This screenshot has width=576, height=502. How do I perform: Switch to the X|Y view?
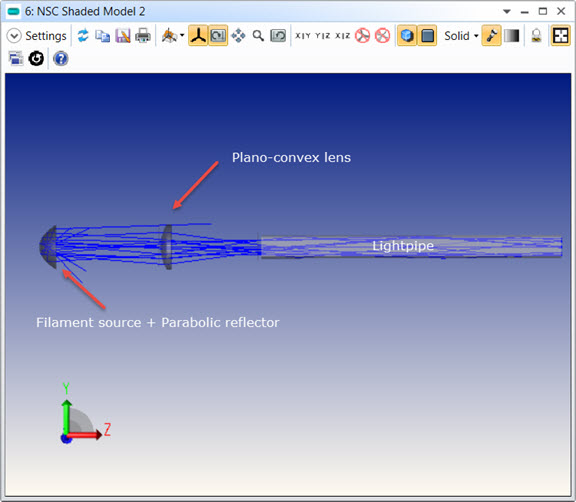303,36
